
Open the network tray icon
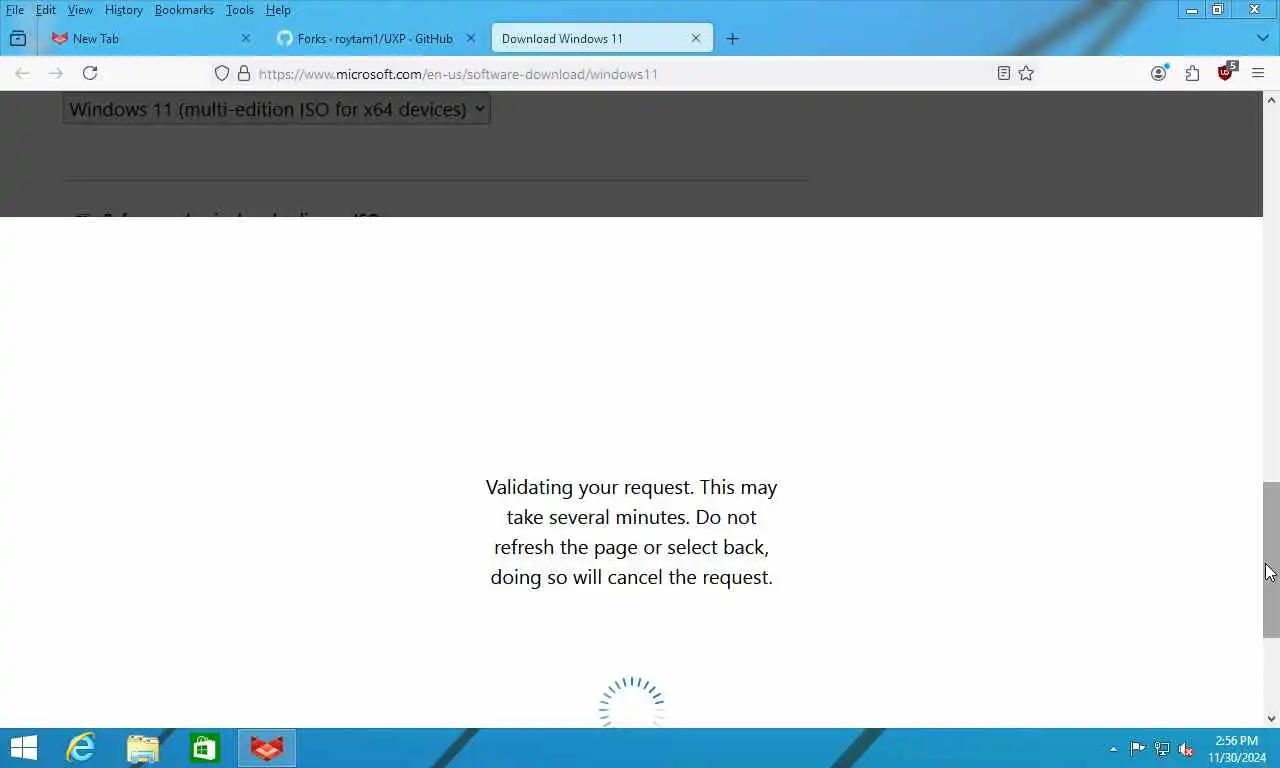tap(1162, 749)
